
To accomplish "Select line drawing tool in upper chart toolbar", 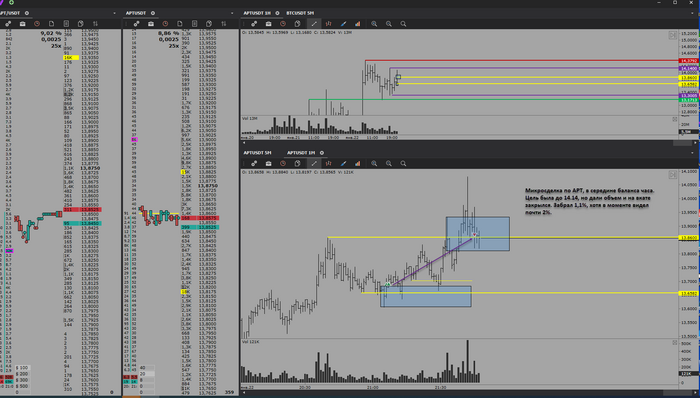I will coord(314,24).
